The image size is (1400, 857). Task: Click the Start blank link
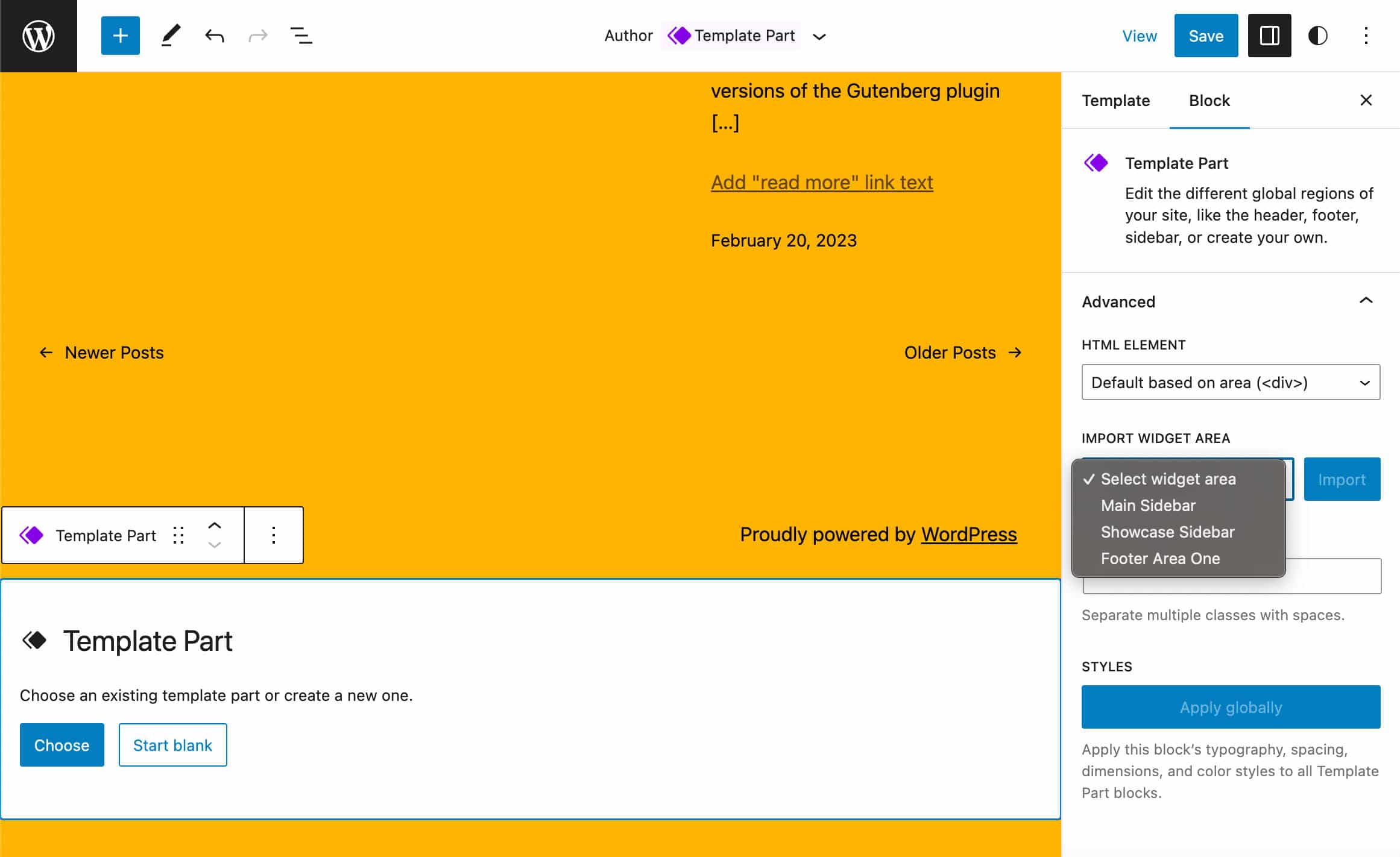point(172,744)
